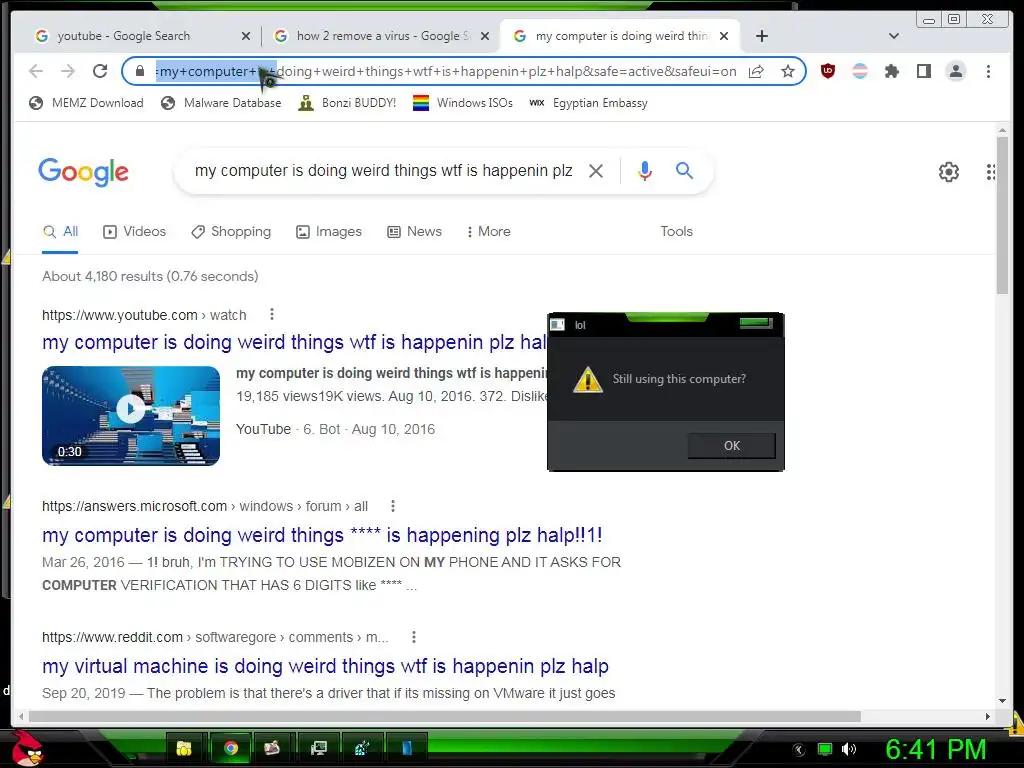Close the 'youtube - Google Search' tab
This screenshot has width=1024, height=768.
tap(246, 36)
